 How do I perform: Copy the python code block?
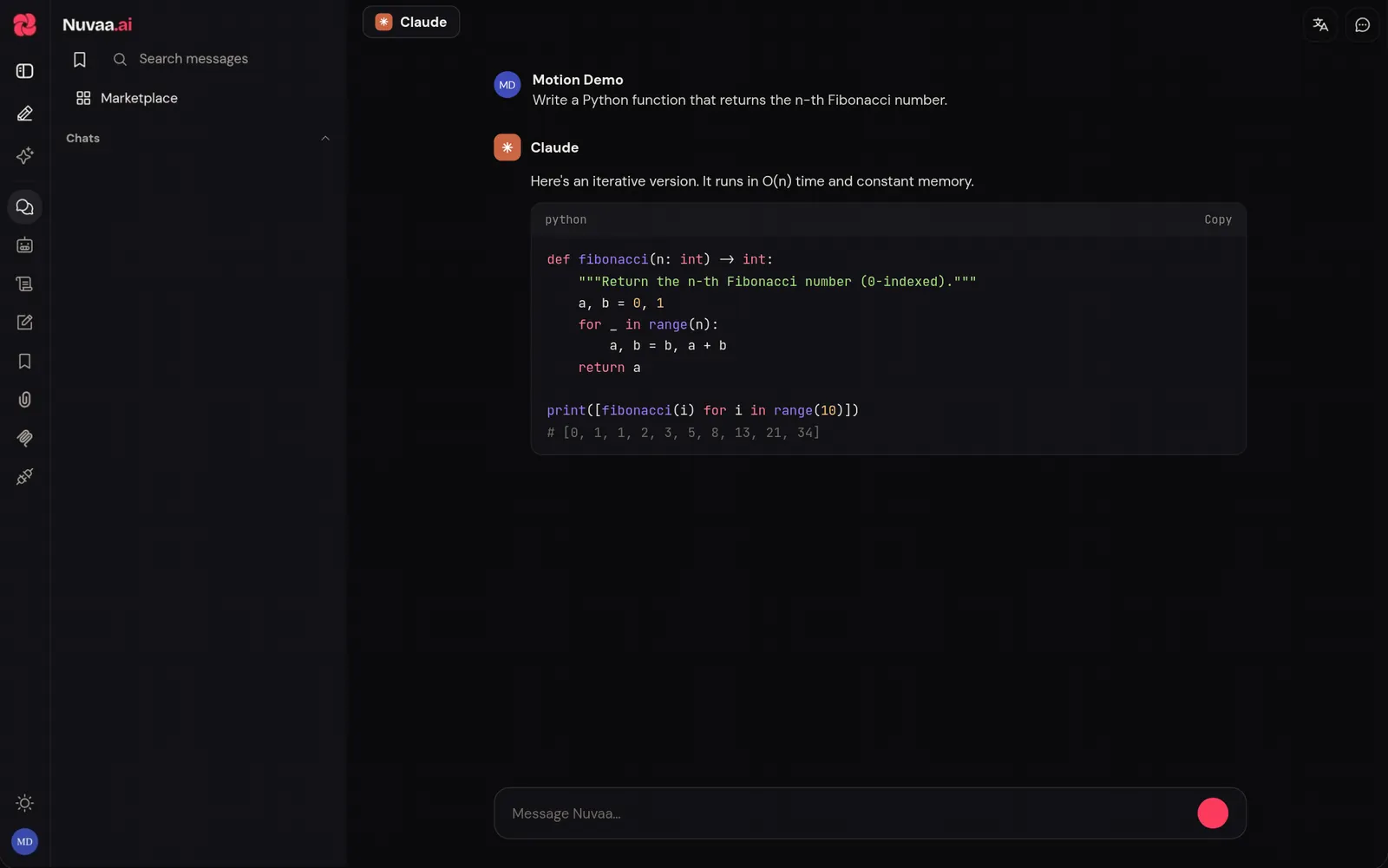coord(1218,219)
